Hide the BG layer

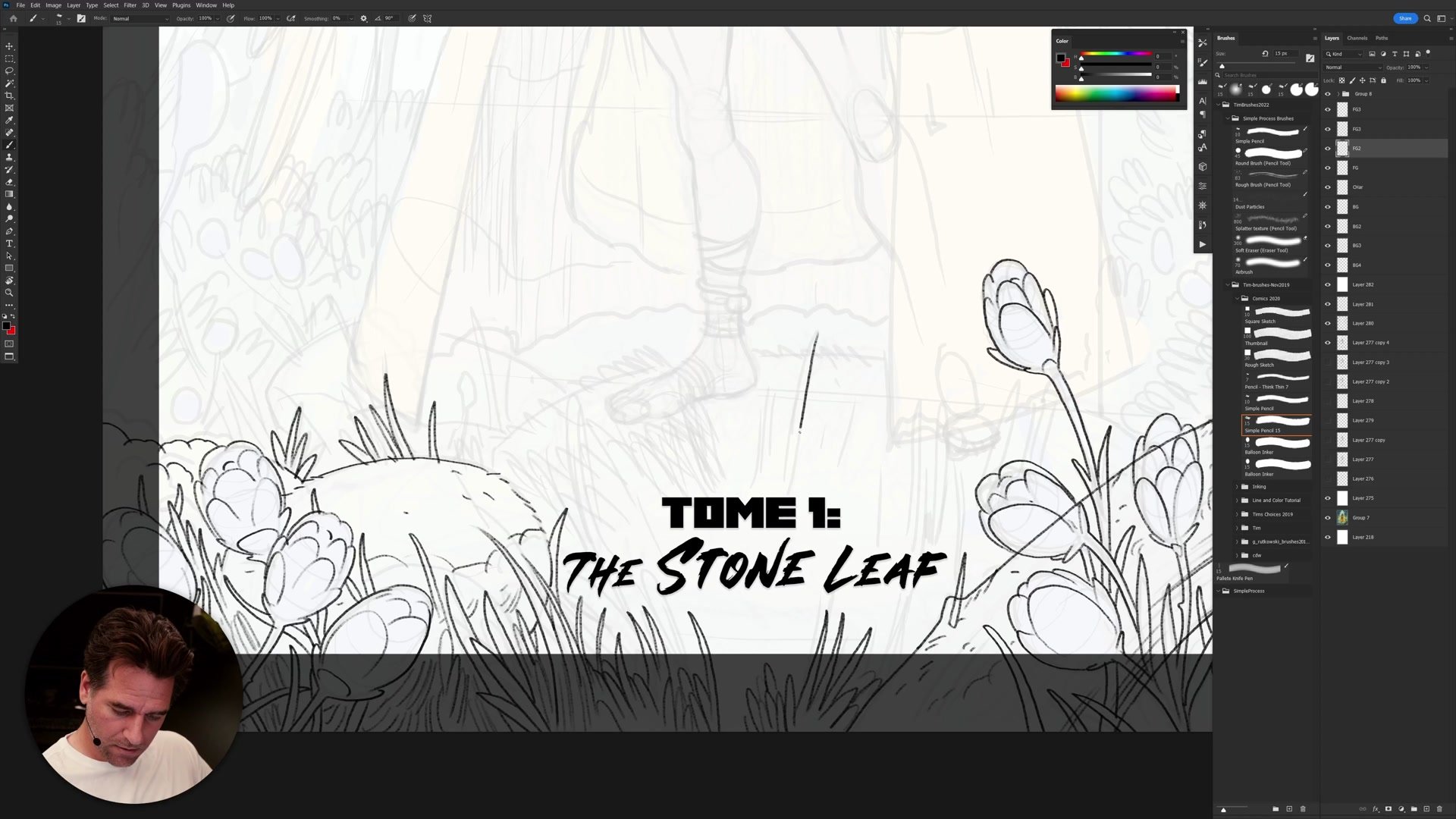coord(1327,206)
